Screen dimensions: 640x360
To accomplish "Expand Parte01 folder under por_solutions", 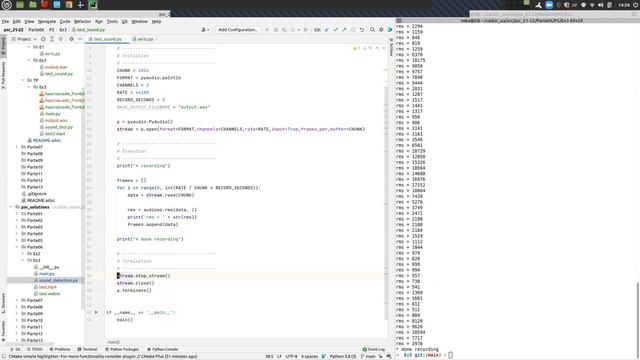I will click(x=17, y=213).
